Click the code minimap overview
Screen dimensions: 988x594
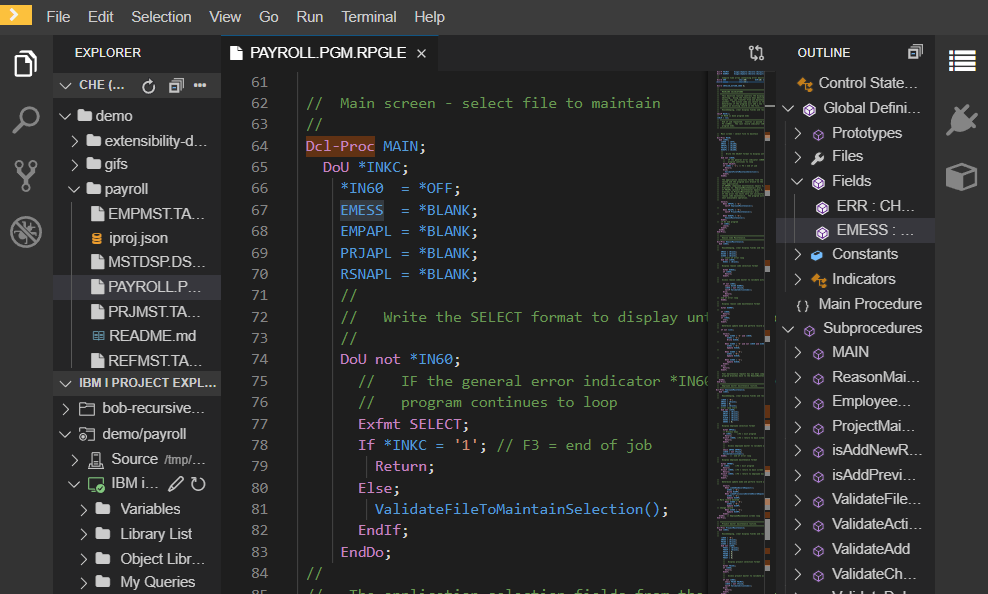740,332
